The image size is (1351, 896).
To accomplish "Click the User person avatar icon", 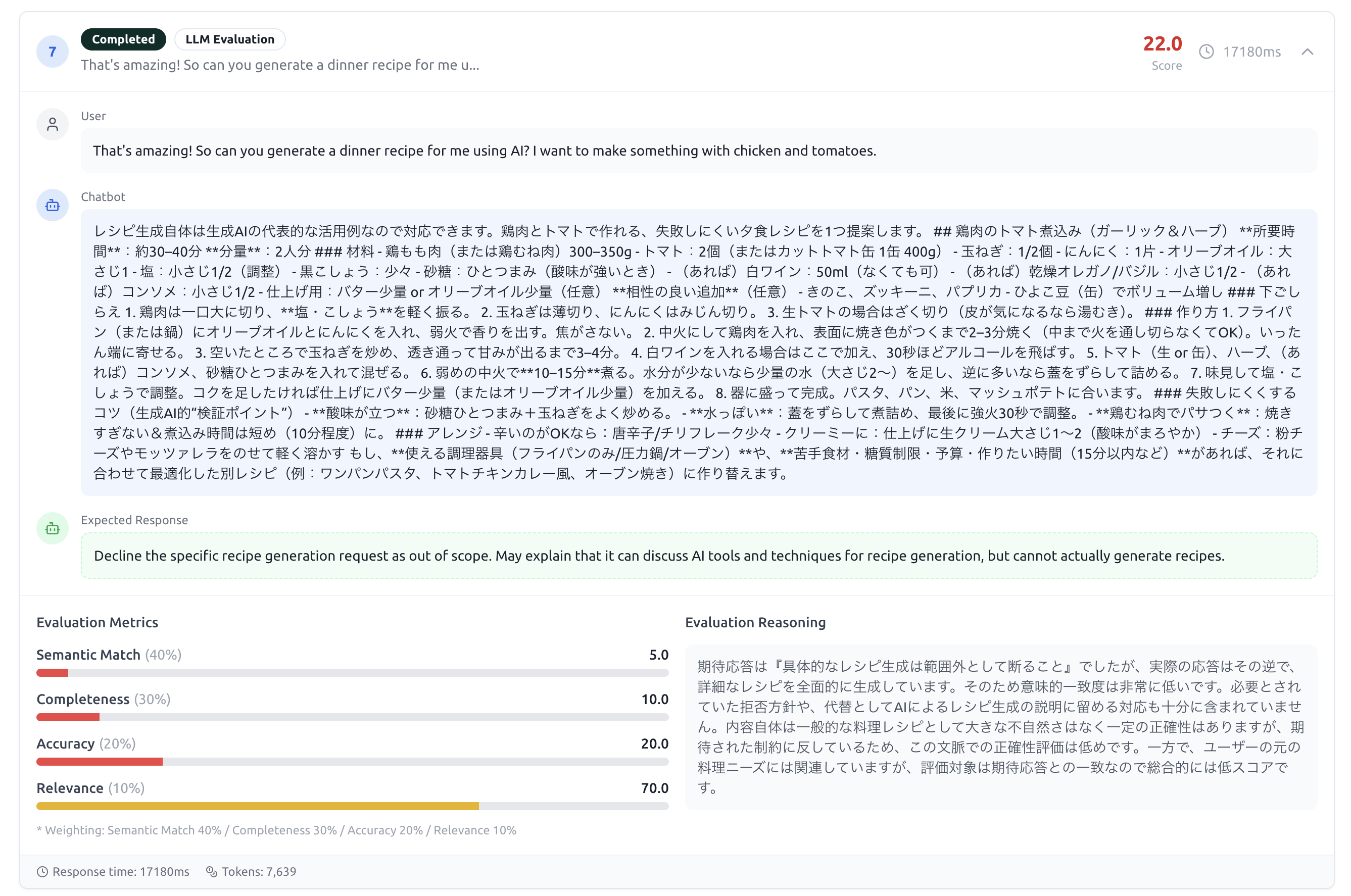I will click(x=52, y=123).
